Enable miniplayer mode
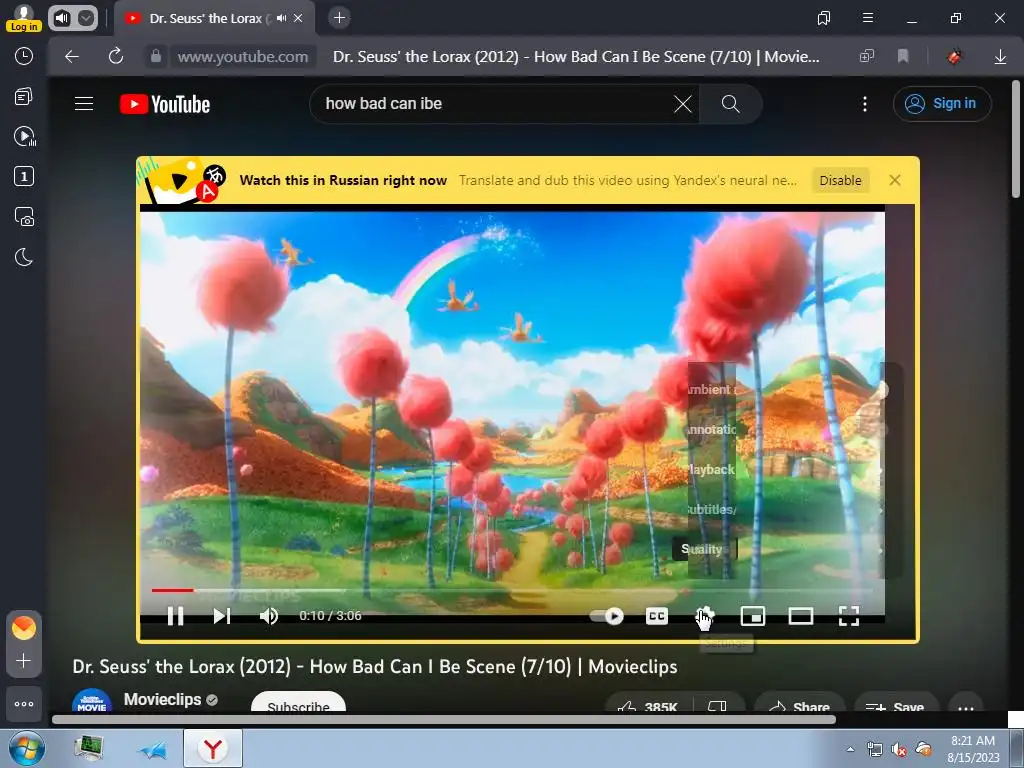This screenshot has width=1024, height=768. pos(752,616)
